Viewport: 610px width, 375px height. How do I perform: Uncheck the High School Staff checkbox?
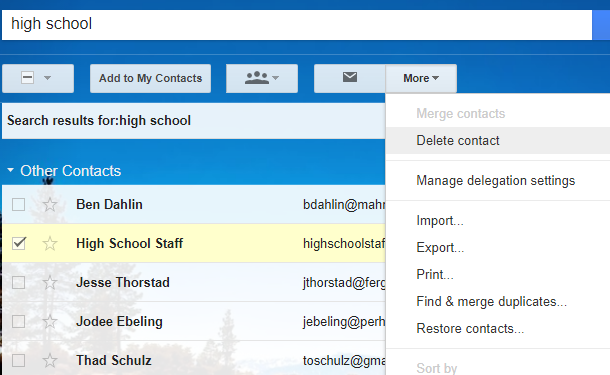coord(19,244)
